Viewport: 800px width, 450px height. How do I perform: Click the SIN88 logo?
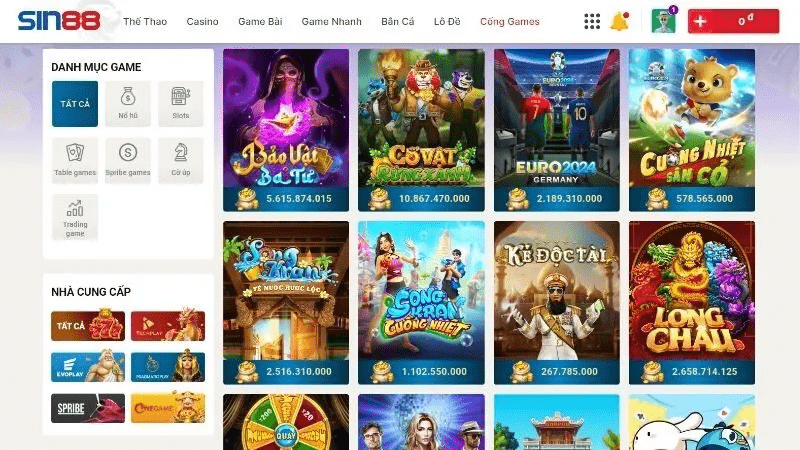pos(59,21)
